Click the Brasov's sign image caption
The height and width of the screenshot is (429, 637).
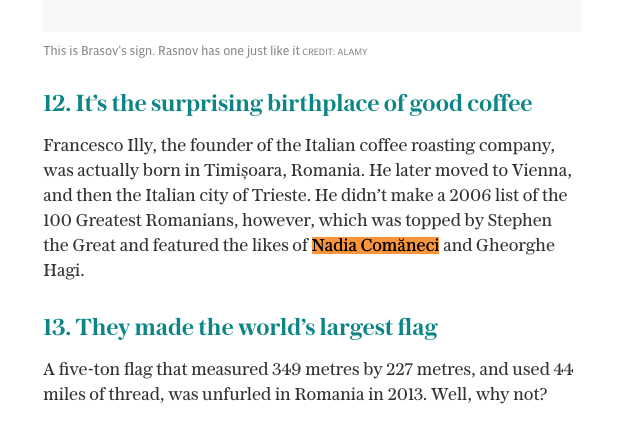171,51
